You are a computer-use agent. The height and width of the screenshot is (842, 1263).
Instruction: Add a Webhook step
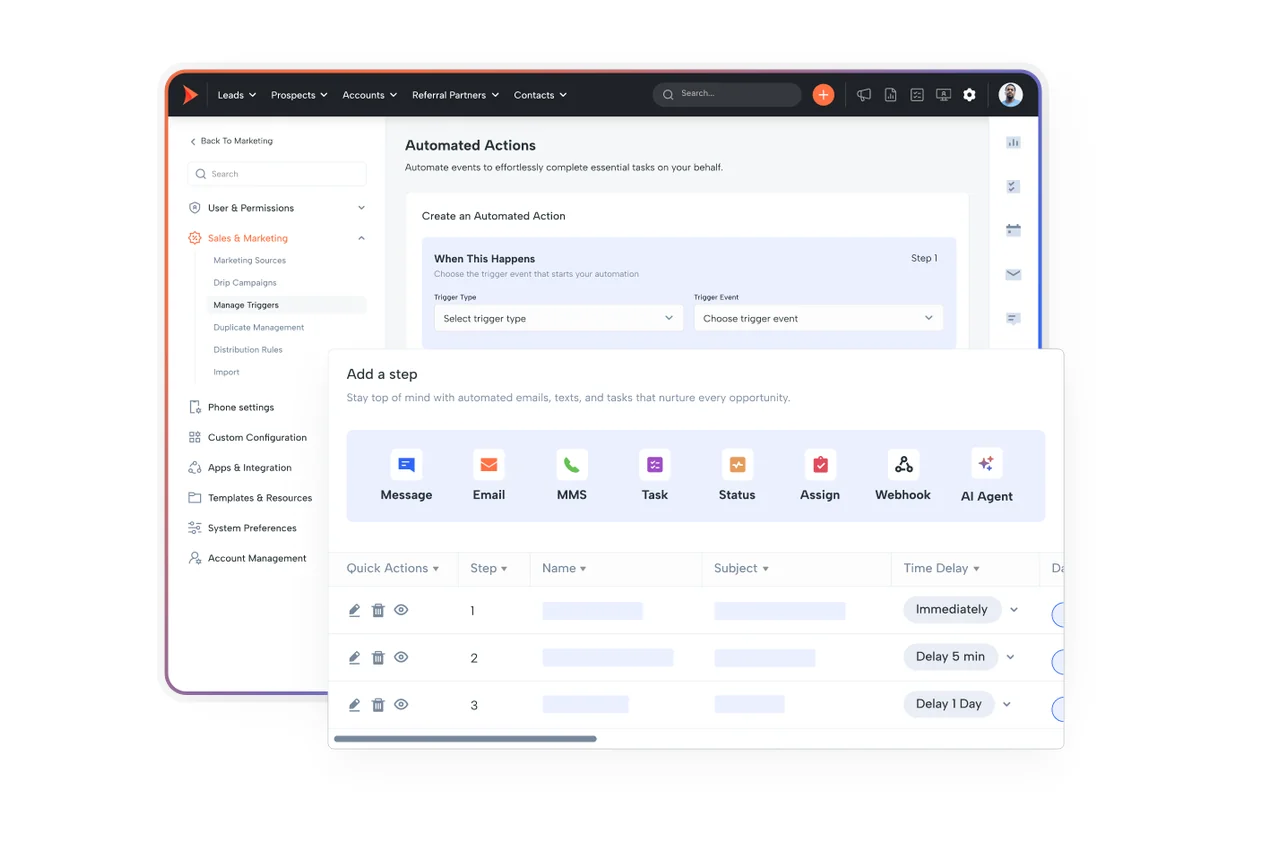click(x=903, y=476)
